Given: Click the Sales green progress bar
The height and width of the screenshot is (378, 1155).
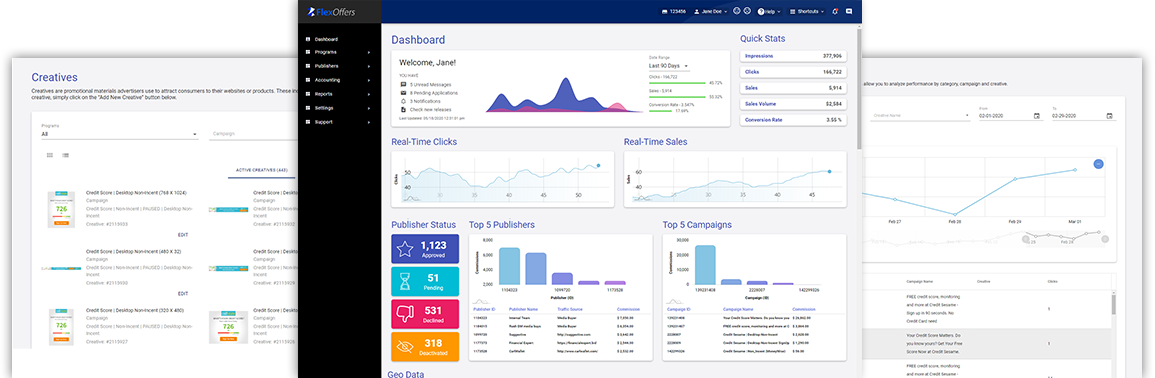Looking at the screenshot, I should (x=677, y=97).
